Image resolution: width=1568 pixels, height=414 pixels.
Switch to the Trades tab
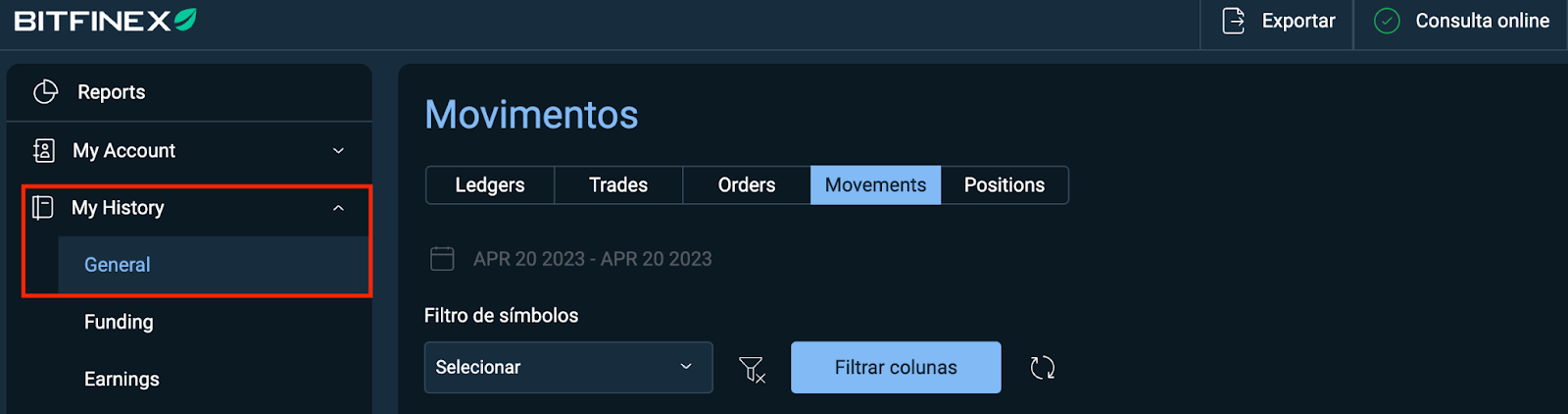(x=618, y=184)
